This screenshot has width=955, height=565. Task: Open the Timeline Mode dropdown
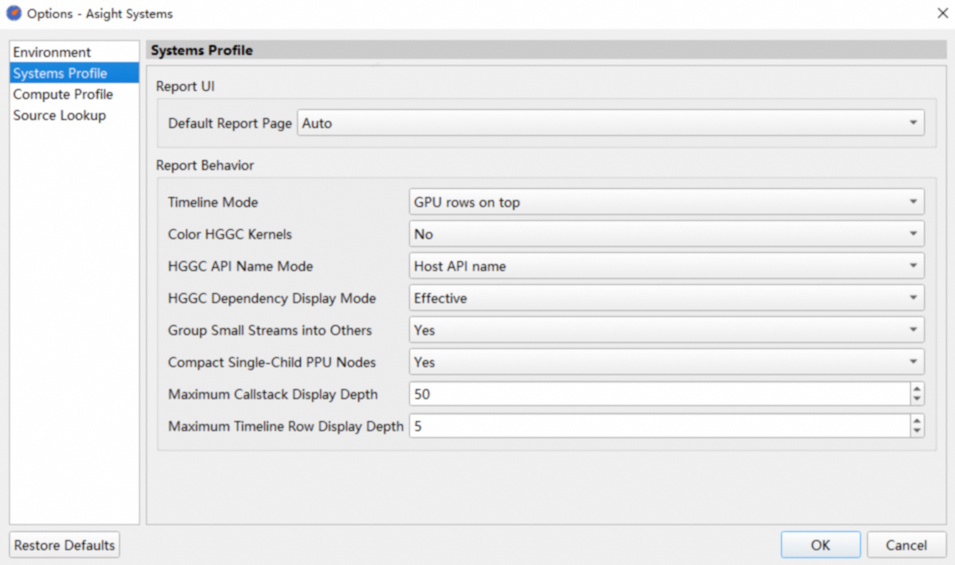click(x=666, y=202)
